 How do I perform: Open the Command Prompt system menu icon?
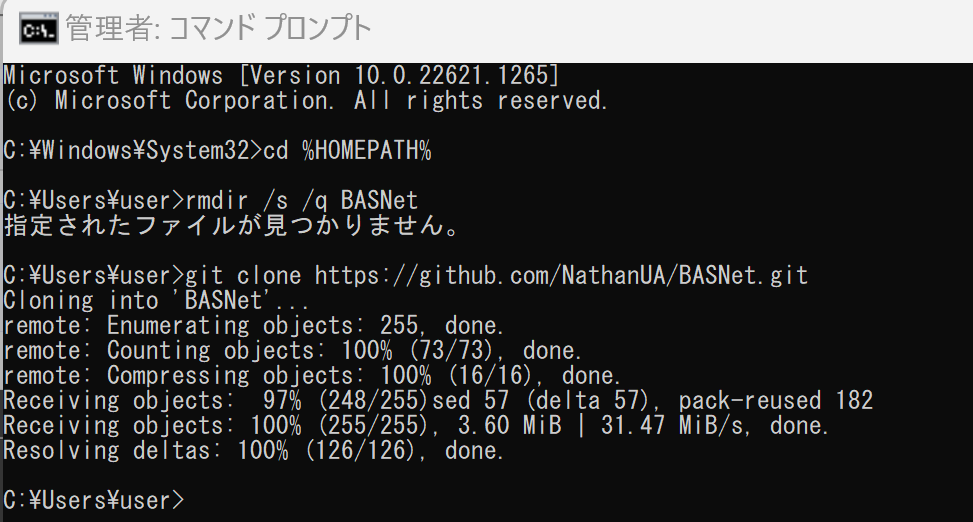38,29
